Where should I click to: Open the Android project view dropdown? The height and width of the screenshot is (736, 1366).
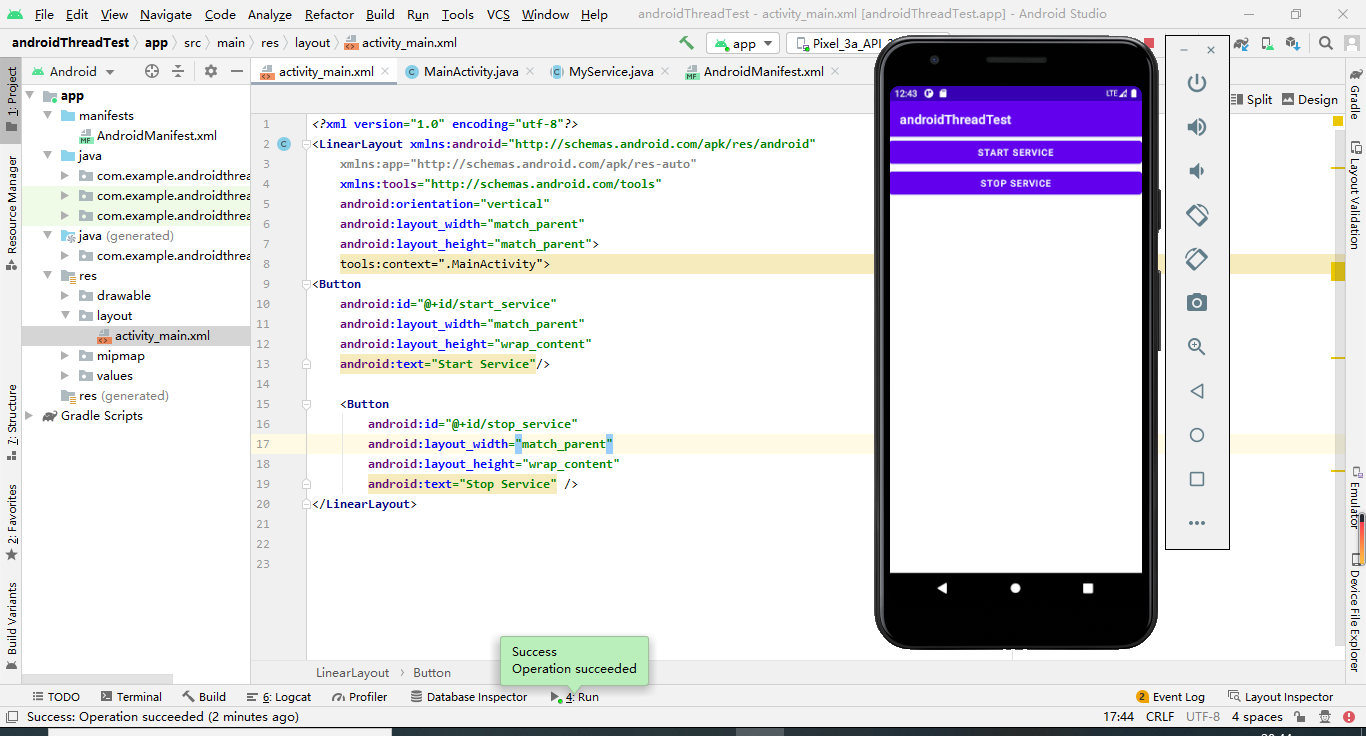[73, 71]
